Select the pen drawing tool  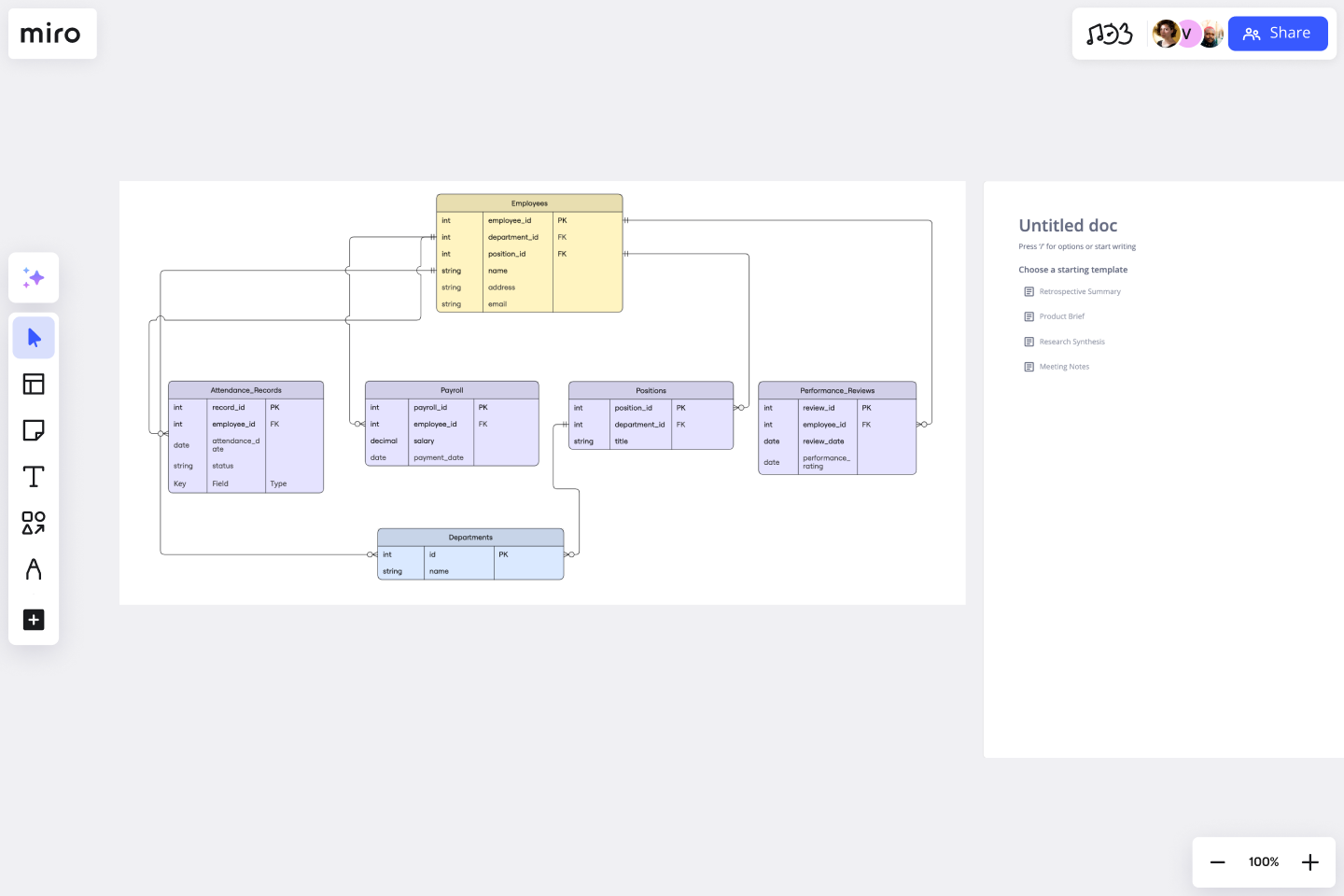(34, 568)
